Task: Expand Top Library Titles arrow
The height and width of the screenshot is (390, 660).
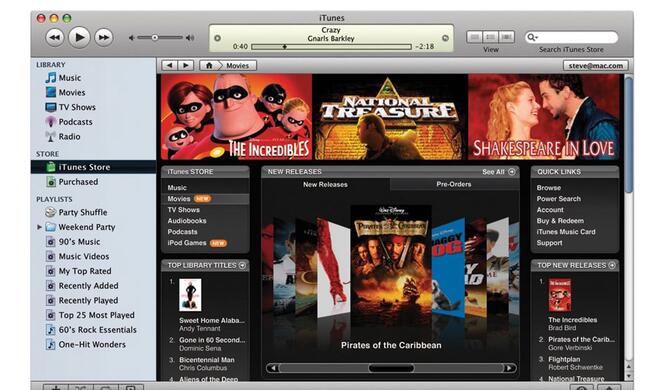Action: click(242, 265)
